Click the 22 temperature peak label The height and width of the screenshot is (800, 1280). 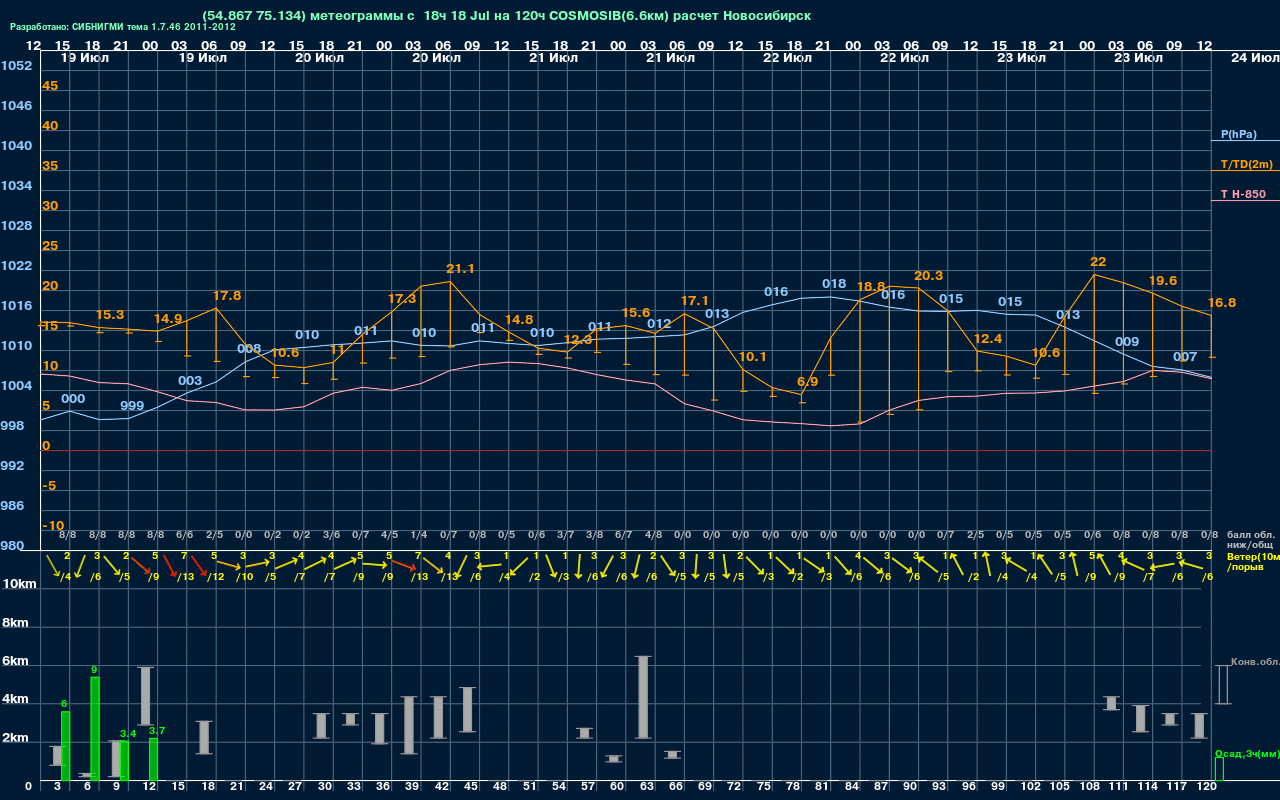[1098, 262]
